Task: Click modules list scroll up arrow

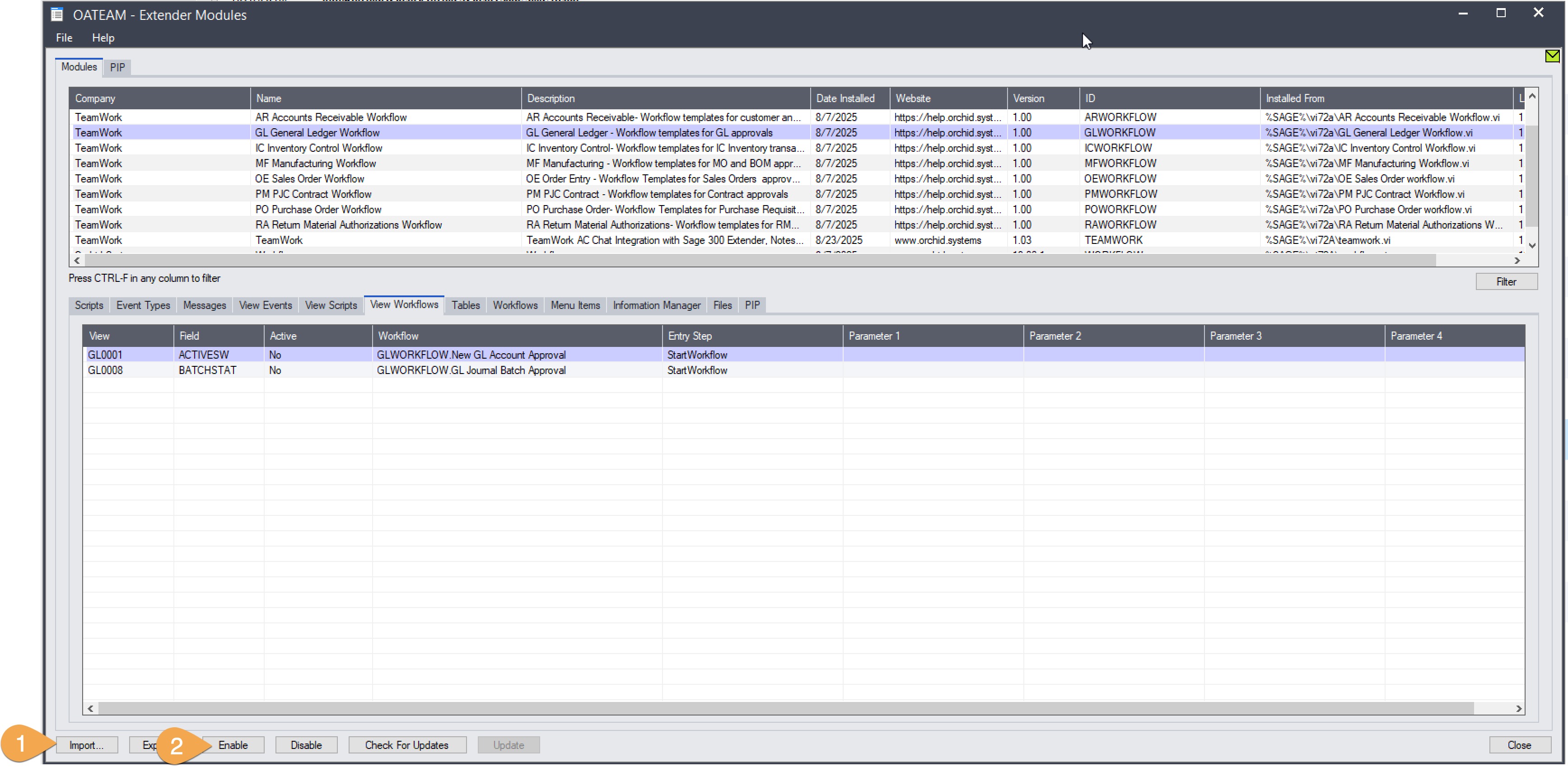Action: click(1532, 96)
